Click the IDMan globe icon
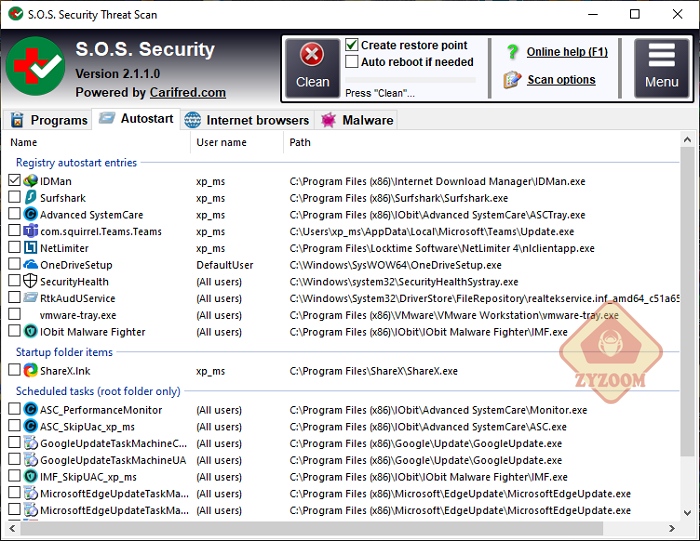 click(30, 181)
